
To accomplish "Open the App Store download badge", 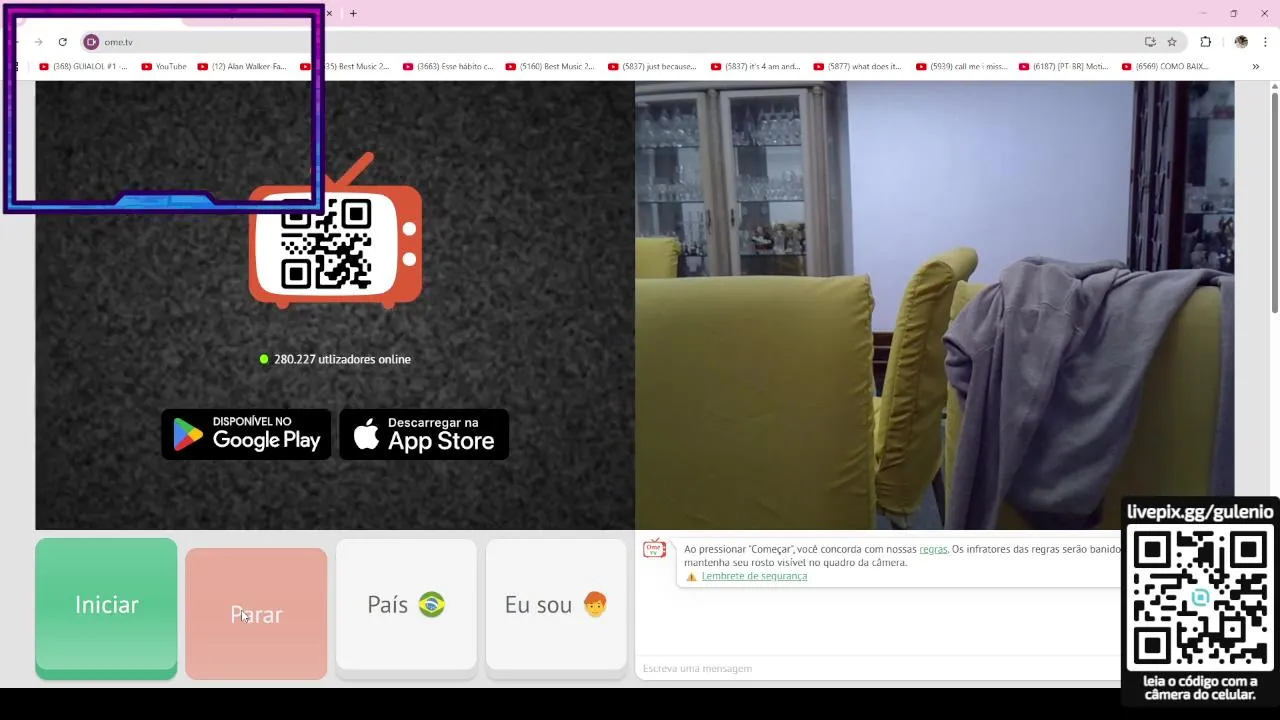I will coord(424,434).
